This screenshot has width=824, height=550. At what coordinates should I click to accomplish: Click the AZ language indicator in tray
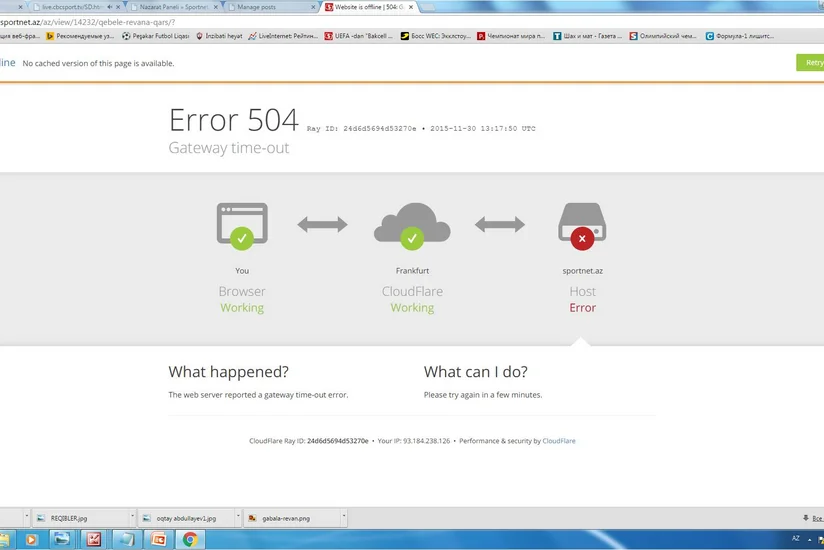pyautogui.click(x=796, y=538)
